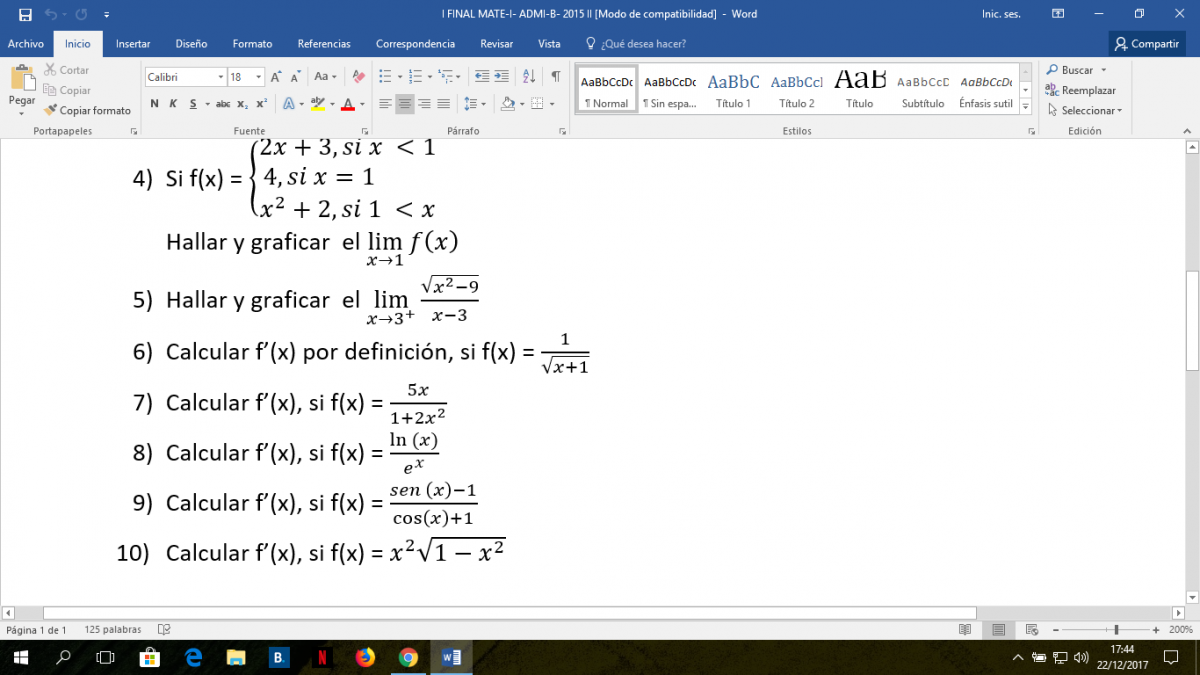Open the Insertar ribbon tab

click(133, 44)
